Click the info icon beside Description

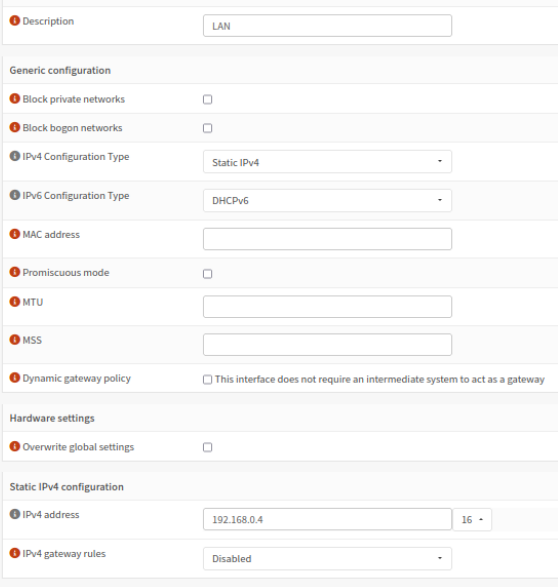(15, 21)
